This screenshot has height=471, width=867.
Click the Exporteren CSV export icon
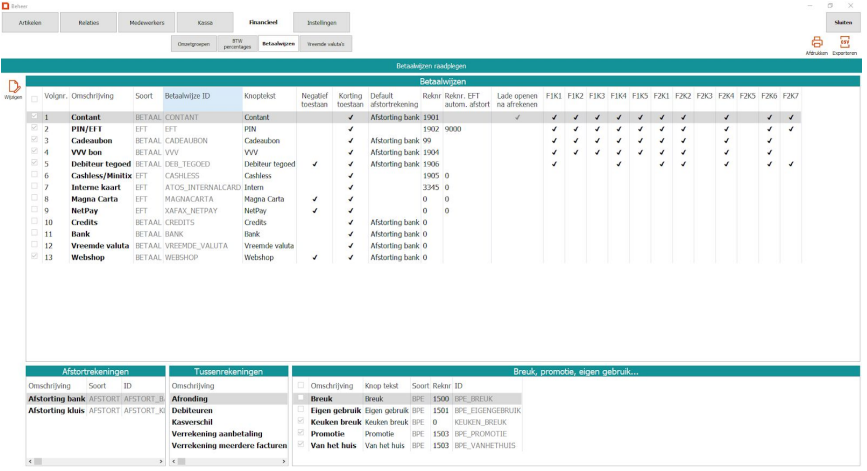[x=845, y=42]
